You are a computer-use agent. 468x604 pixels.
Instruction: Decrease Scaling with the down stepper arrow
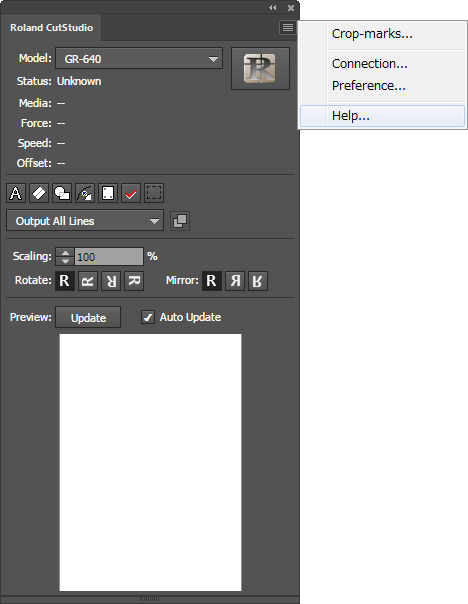tap(65, 261)
